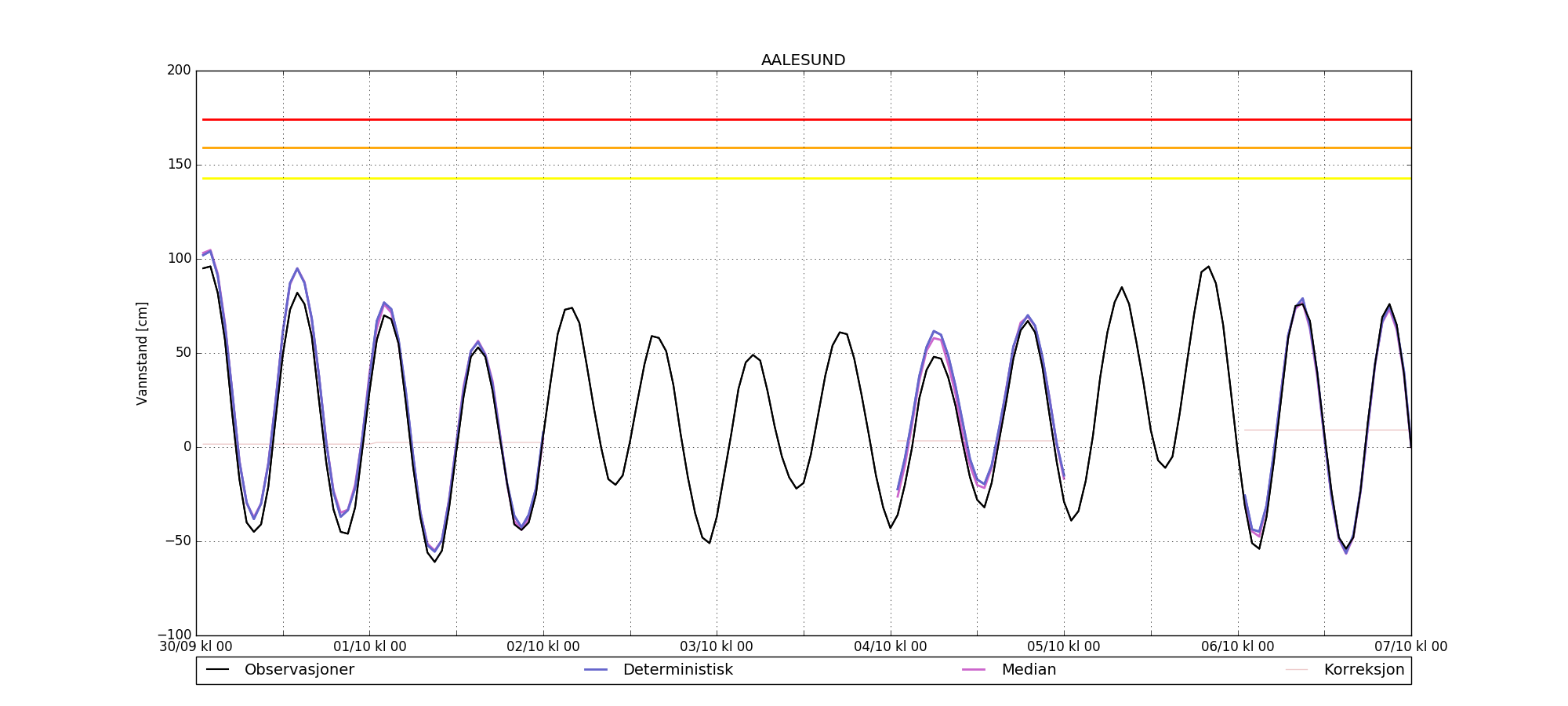Click the purple Median legend line sample

(974, 670)
